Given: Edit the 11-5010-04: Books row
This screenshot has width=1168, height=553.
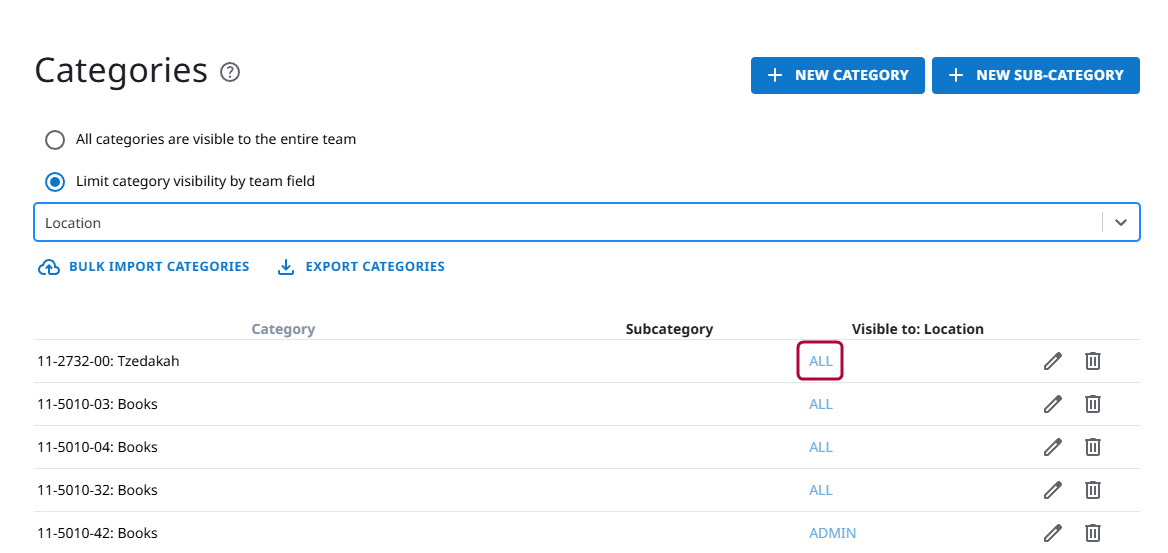Looking at the screenshot, I should point(1052,447).
